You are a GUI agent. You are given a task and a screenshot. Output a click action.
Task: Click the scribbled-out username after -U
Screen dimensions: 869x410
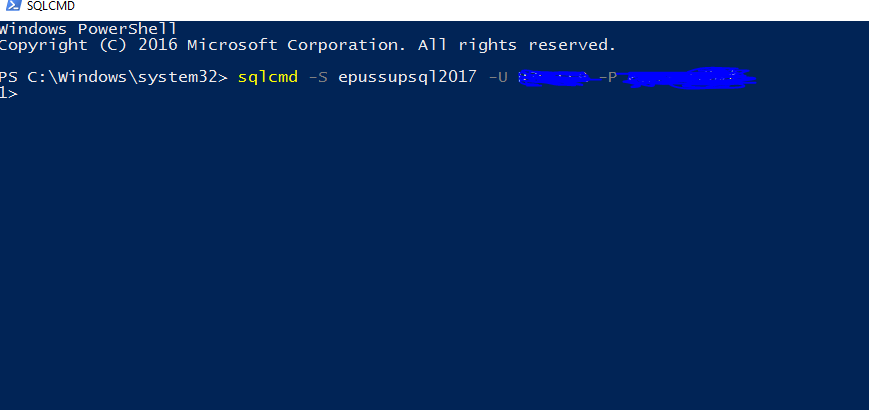(x=553, y=78)
